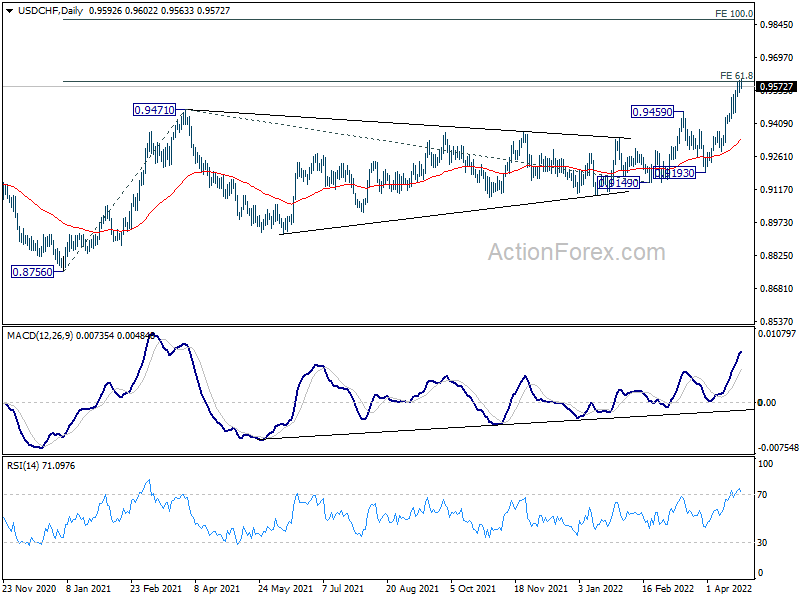Open the USDCHF chart dropdown triangle
Screen dimensions: 800x600
[x=10, y=11]
